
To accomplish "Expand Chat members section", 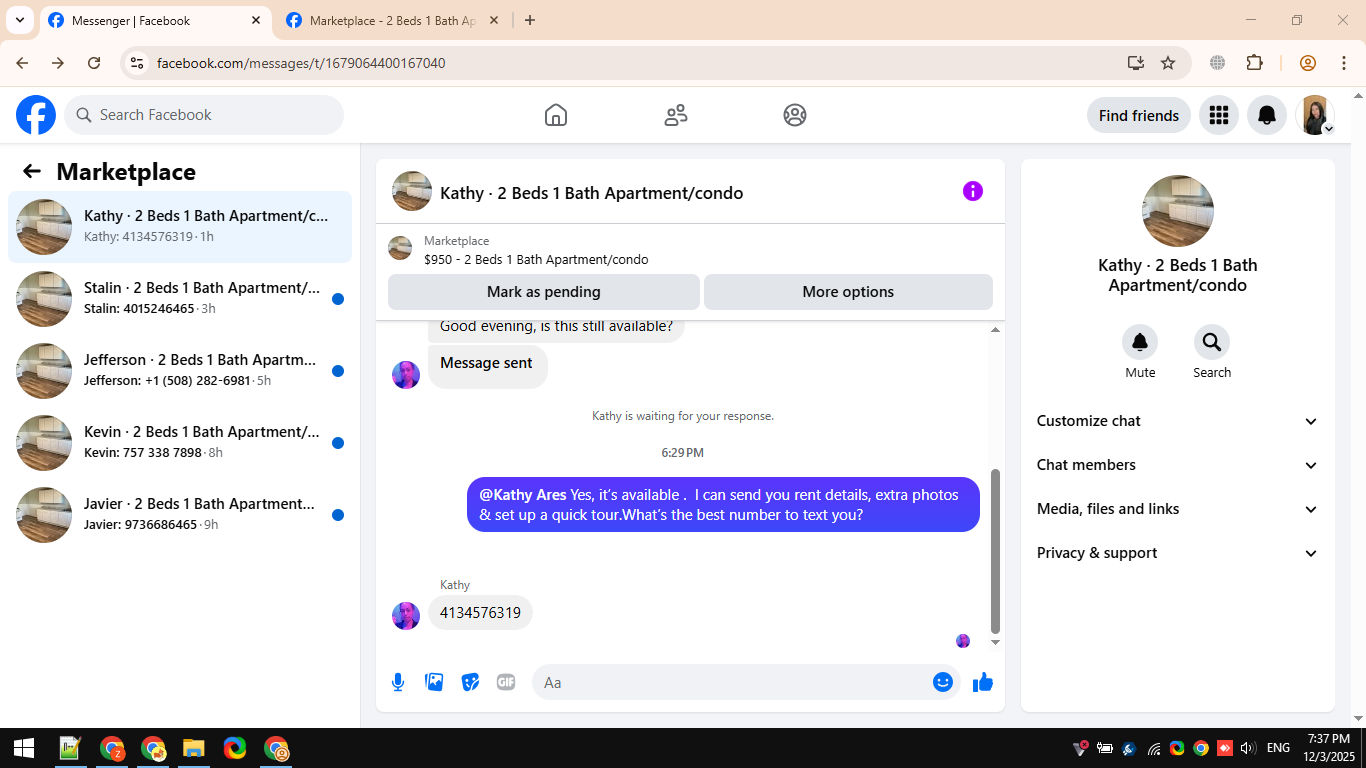I will click(1178, 465).
